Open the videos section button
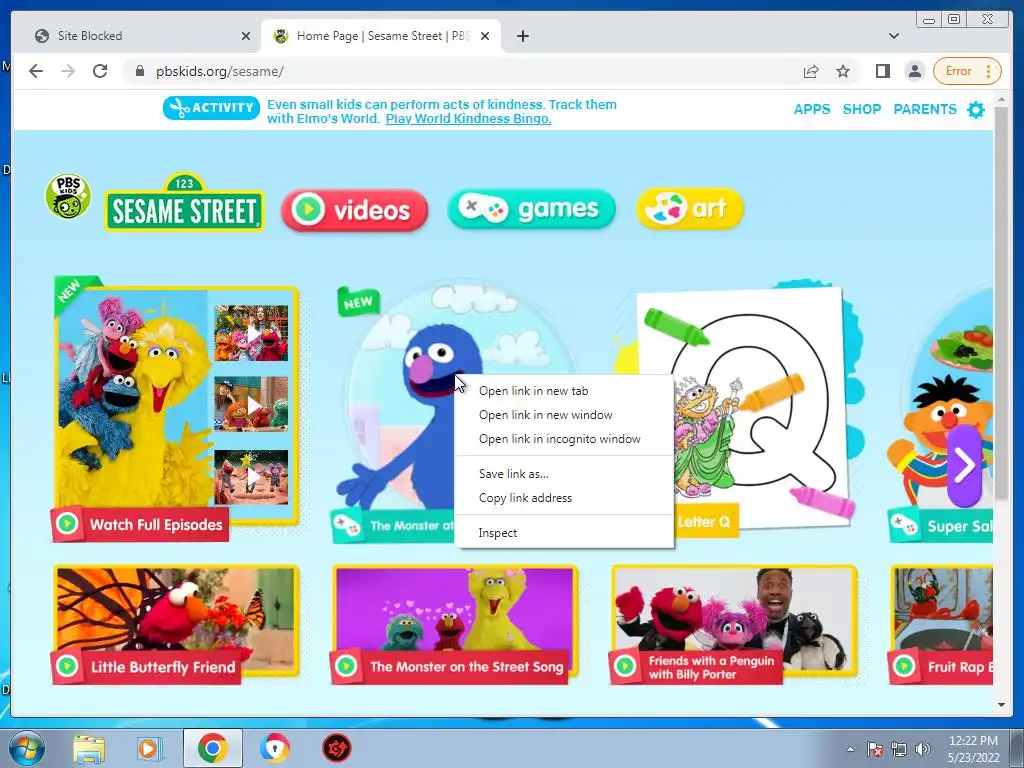The height and width of the screenshot is (768, 1024). 355,210
